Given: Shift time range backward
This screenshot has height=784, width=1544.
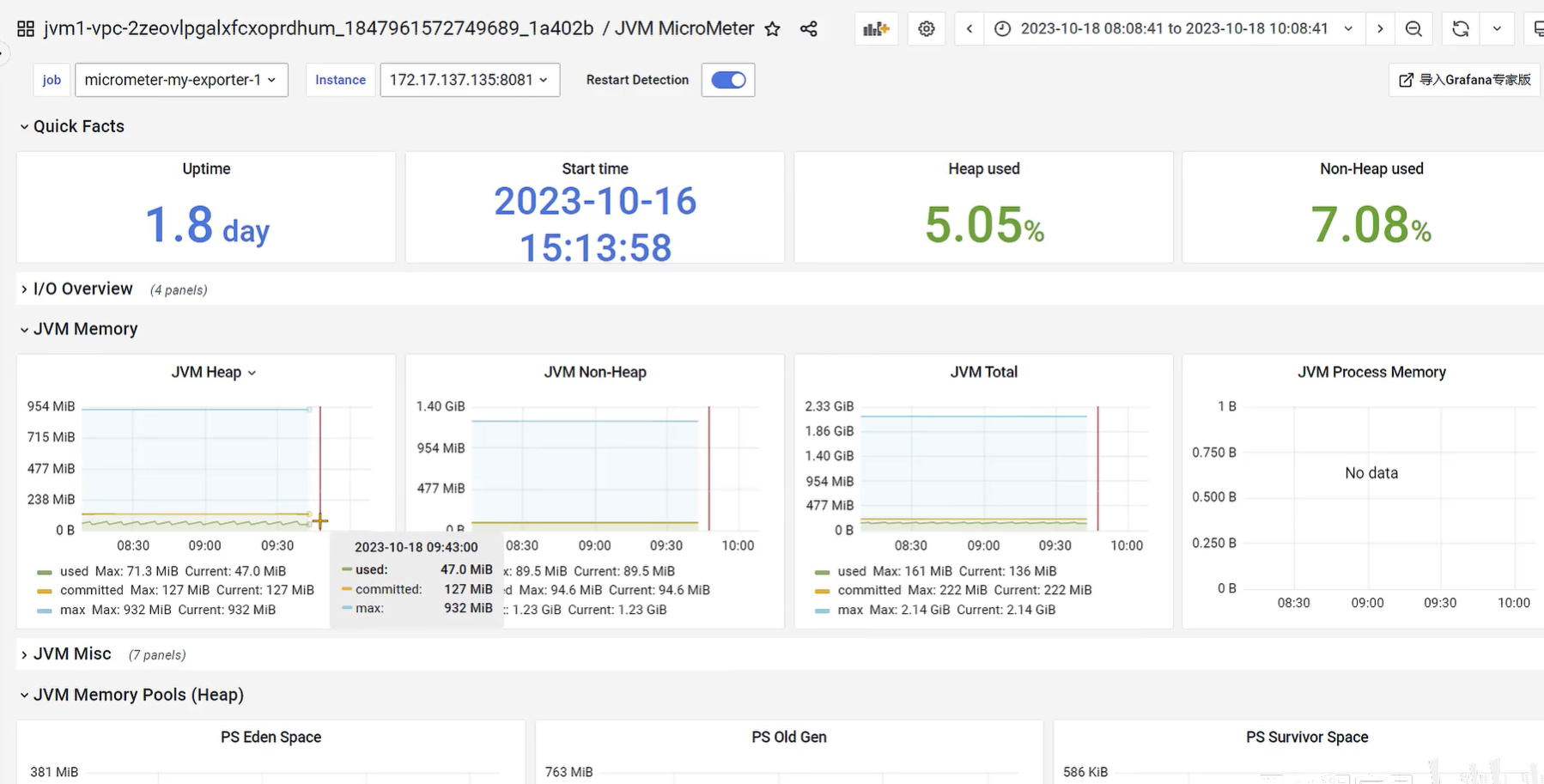Looking at the screenshot, I should pyautogui.click(x=970, y=28).
